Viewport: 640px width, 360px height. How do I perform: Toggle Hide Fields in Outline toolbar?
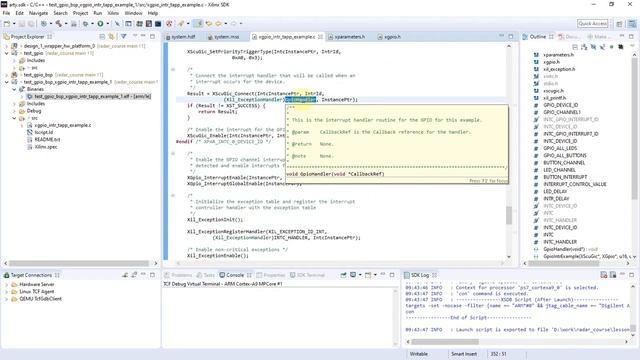(593, 47)
